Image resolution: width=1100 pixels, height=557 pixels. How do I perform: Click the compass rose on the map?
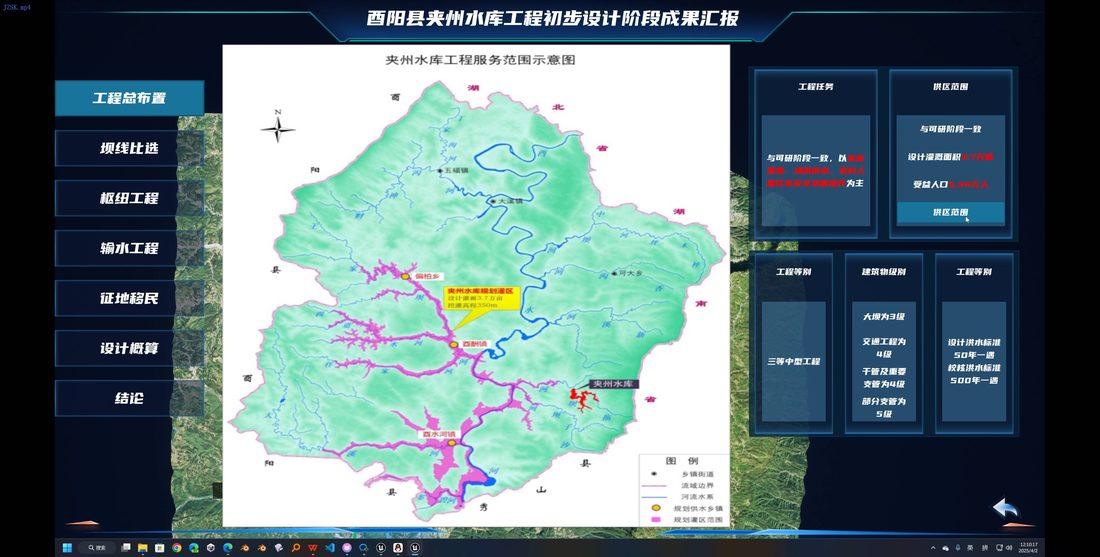[x=278, y=128]
